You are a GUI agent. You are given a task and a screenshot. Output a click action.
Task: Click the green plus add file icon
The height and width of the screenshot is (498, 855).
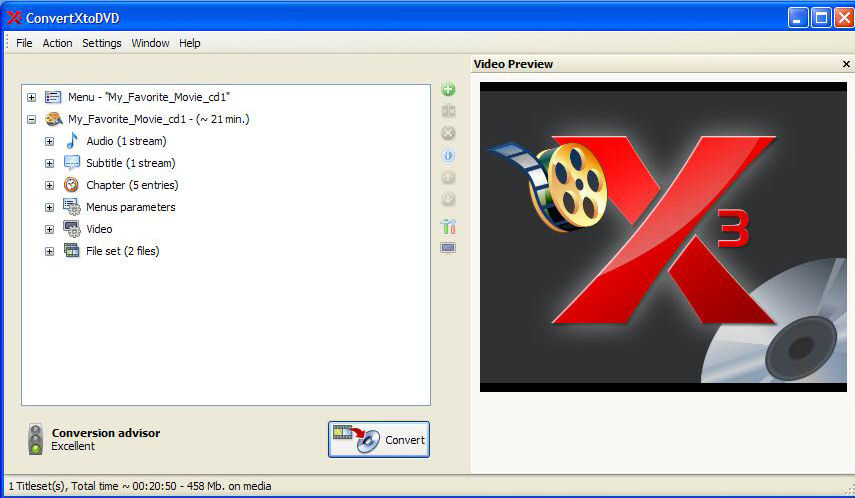coord(448,89)
